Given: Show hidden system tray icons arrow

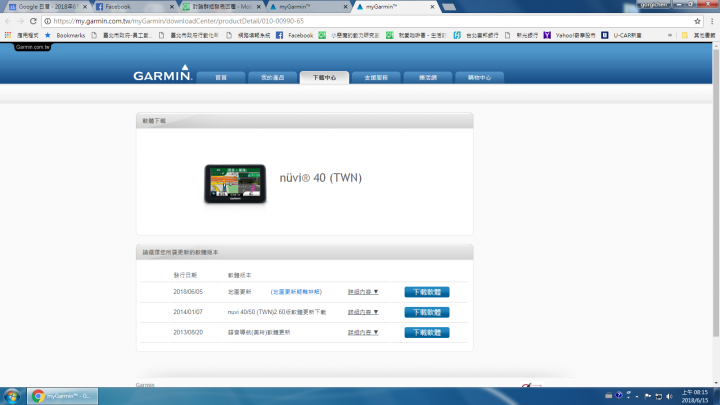Looking at the screenshot, I should (x=637, y=396).
